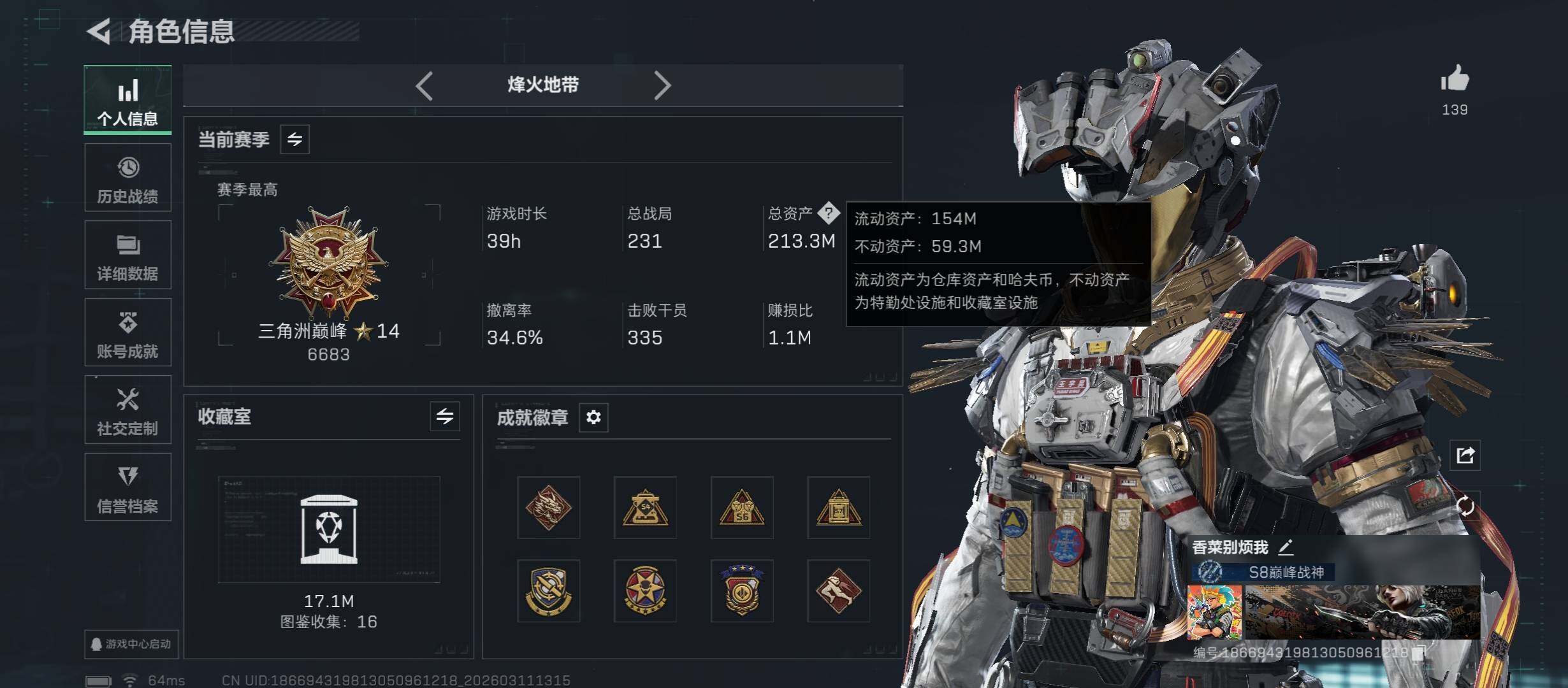Open the 详细数据 tab
The height and width of the screenshot is (688, 1568).
click(127, 255)
